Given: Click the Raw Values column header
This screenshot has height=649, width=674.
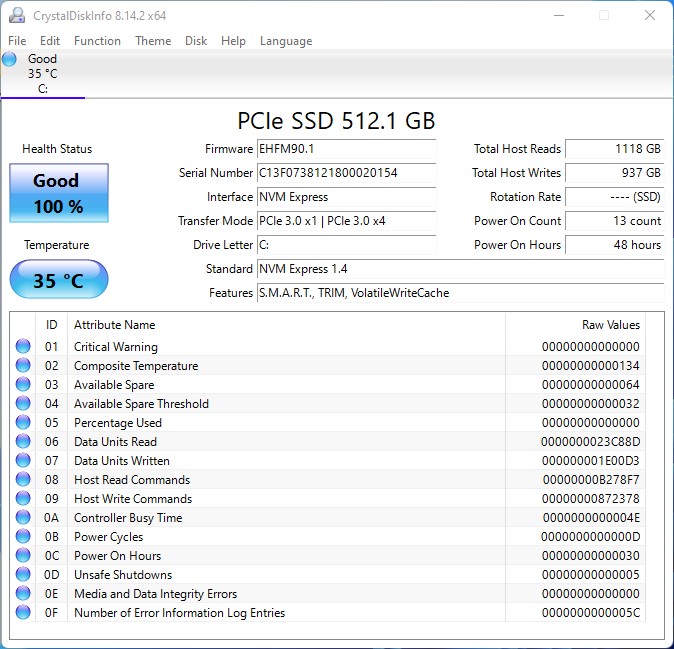Looking at the screenshot, I should point(610,325).
